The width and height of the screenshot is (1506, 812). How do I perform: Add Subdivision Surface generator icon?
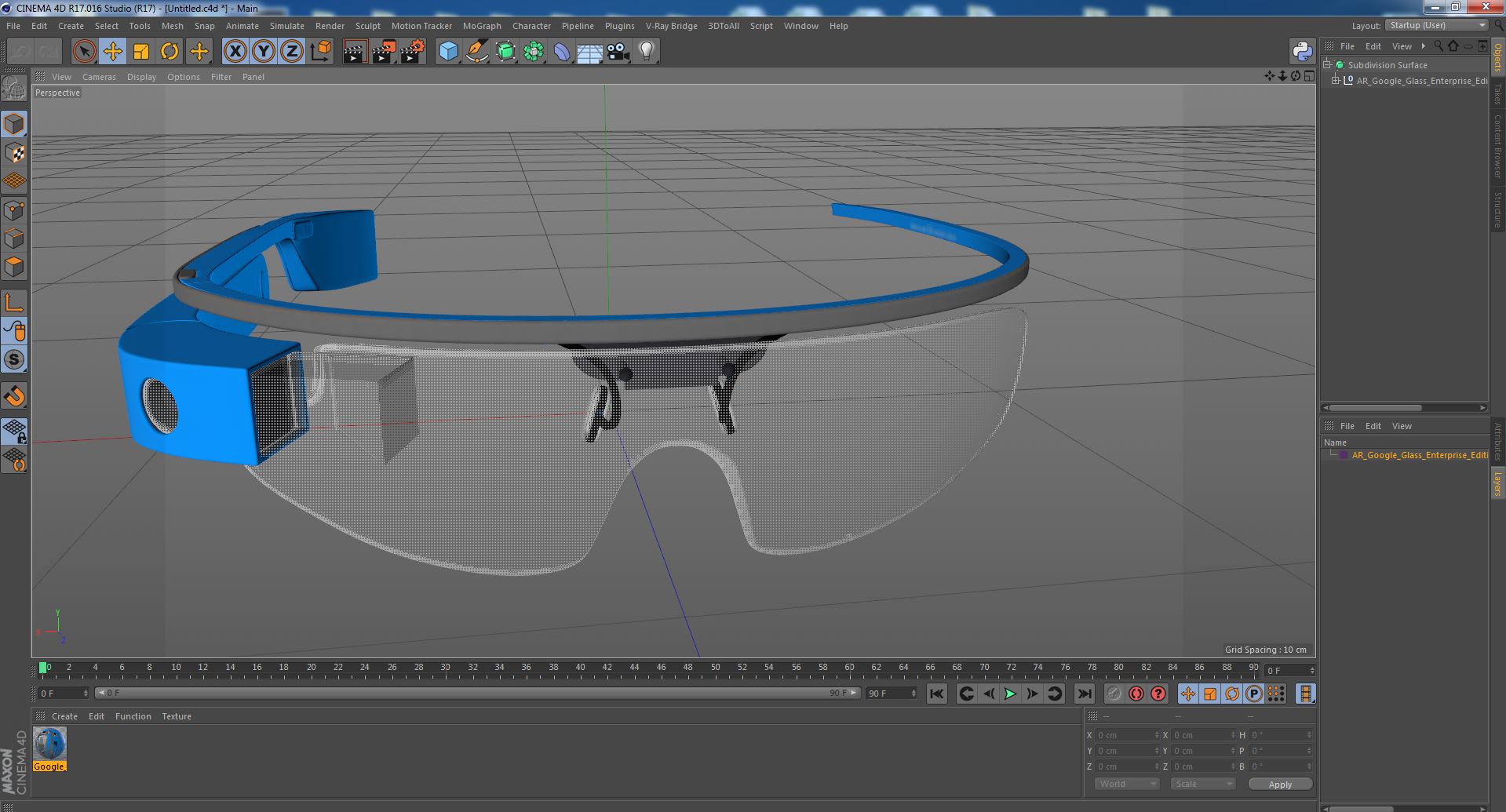pos(505,52)
